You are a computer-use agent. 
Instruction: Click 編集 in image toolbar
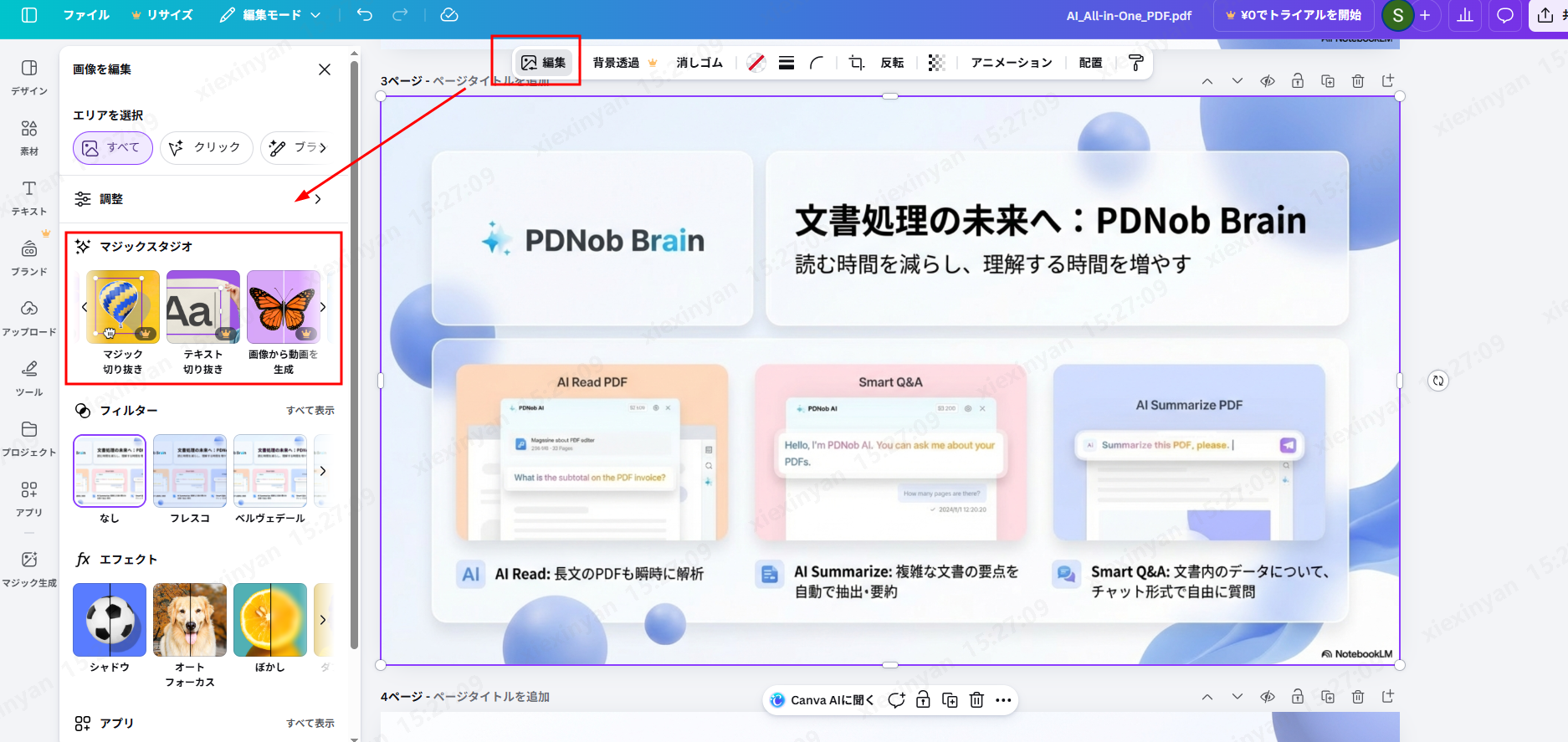click(544, 63)
